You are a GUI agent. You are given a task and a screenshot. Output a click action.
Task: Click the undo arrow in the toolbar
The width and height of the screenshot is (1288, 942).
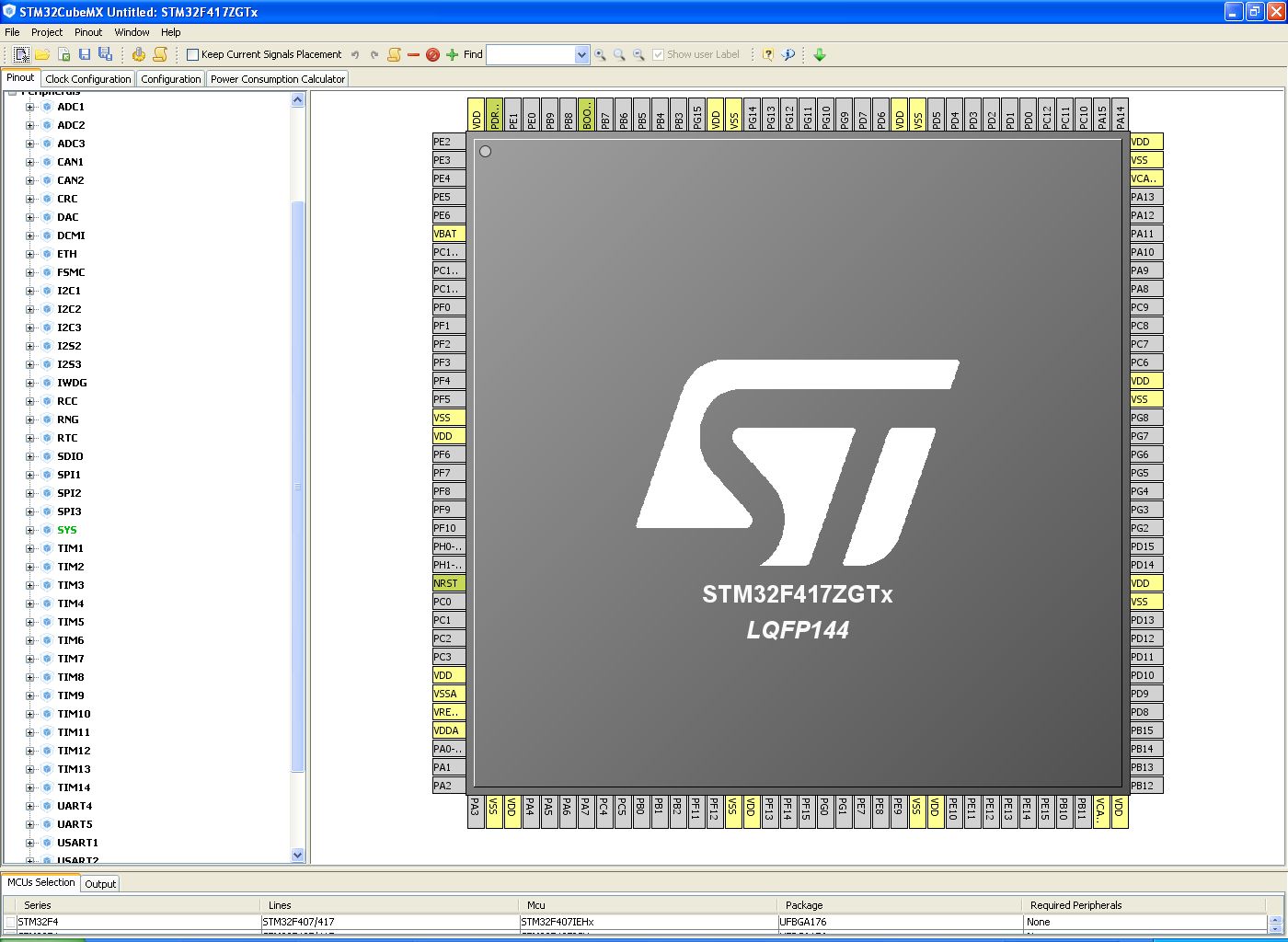tap(355, 55)
